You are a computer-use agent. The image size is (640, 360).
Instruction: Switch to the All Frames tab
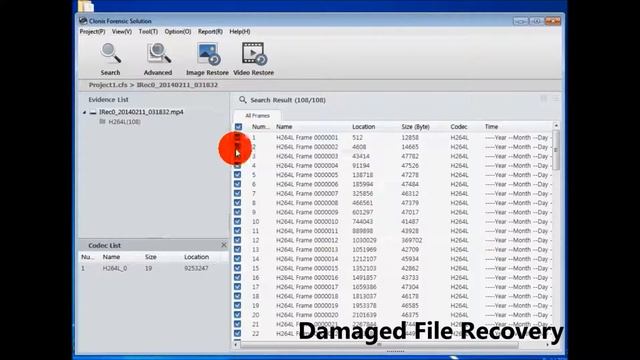(257, 116)
